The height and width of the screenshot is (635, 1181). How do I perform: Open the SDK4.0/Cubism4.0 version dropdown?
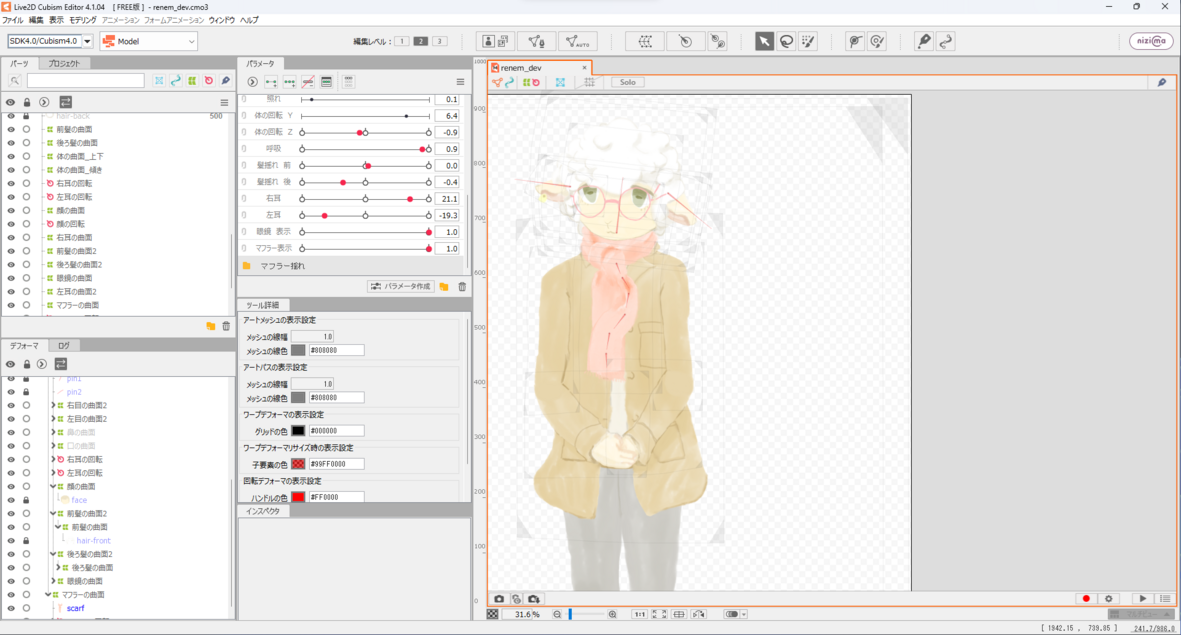pos(87,41)
